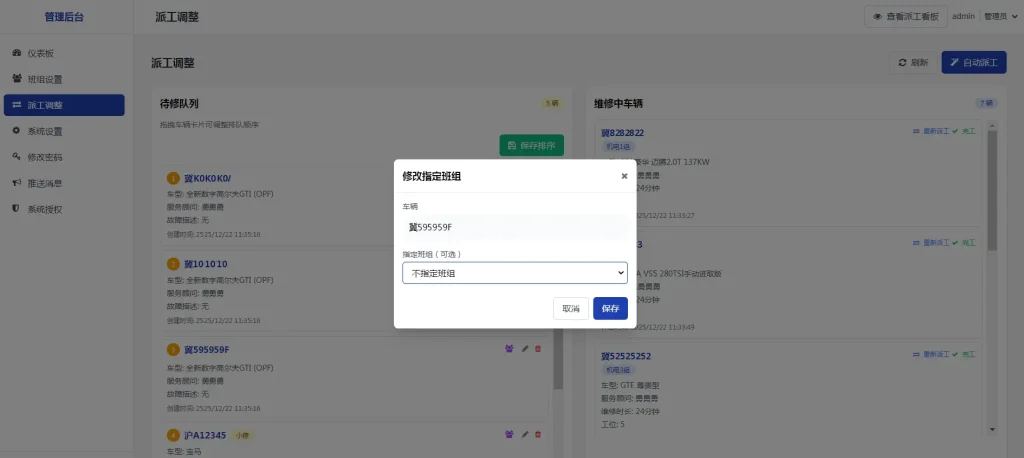Click the 7辆 count badge
The image size is (1024, 458).
[x=985, y=103]
